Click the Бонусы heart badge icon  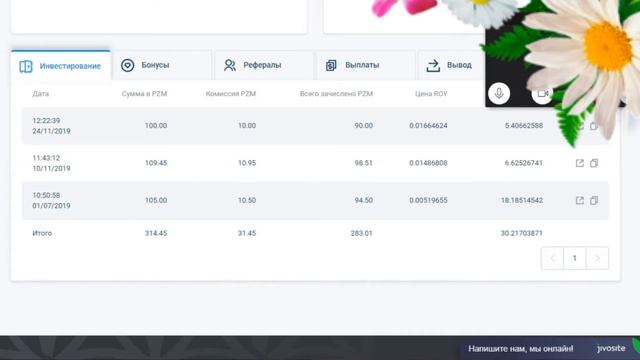coord(127,65)
